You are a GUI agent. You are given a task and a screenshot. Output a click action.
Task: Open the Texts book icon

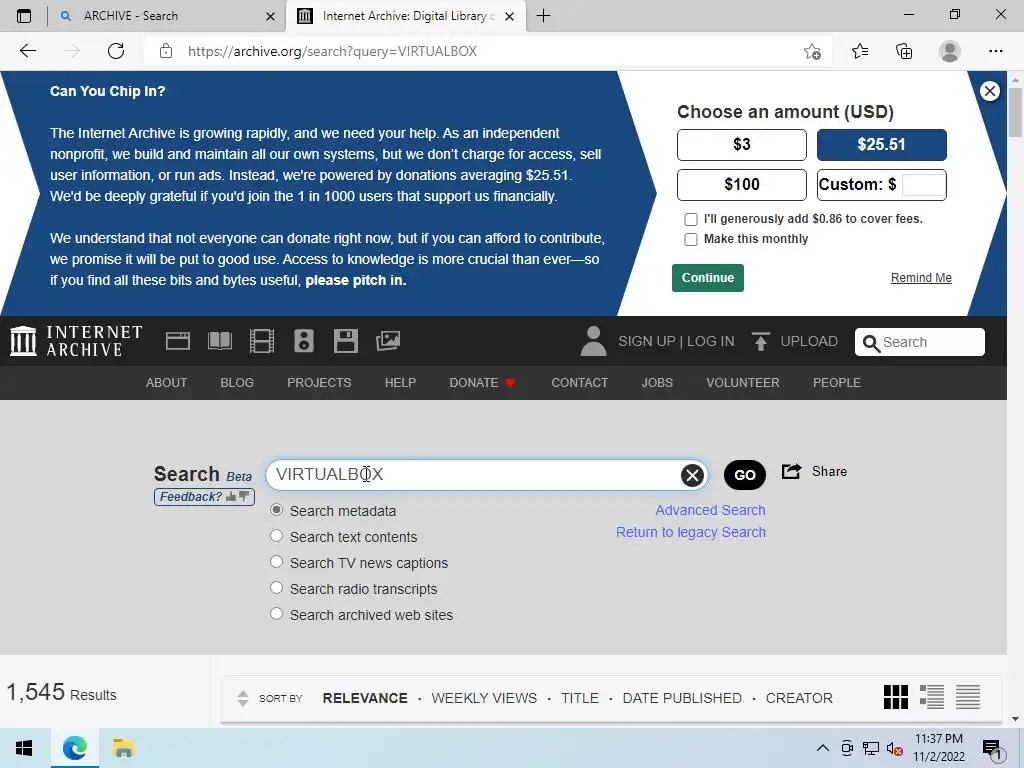220,341
